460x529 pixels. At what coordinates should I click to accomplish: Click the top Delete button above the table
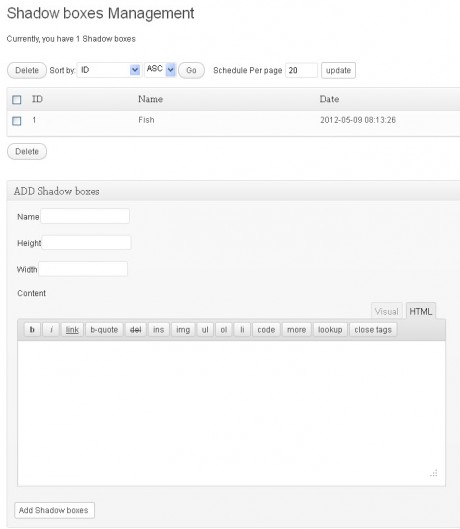click(x=27, y=70)
